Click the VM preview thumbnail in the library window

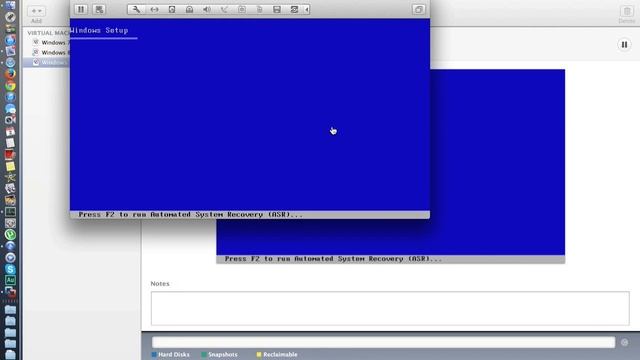pyautogui.click(x=497, y=167)
